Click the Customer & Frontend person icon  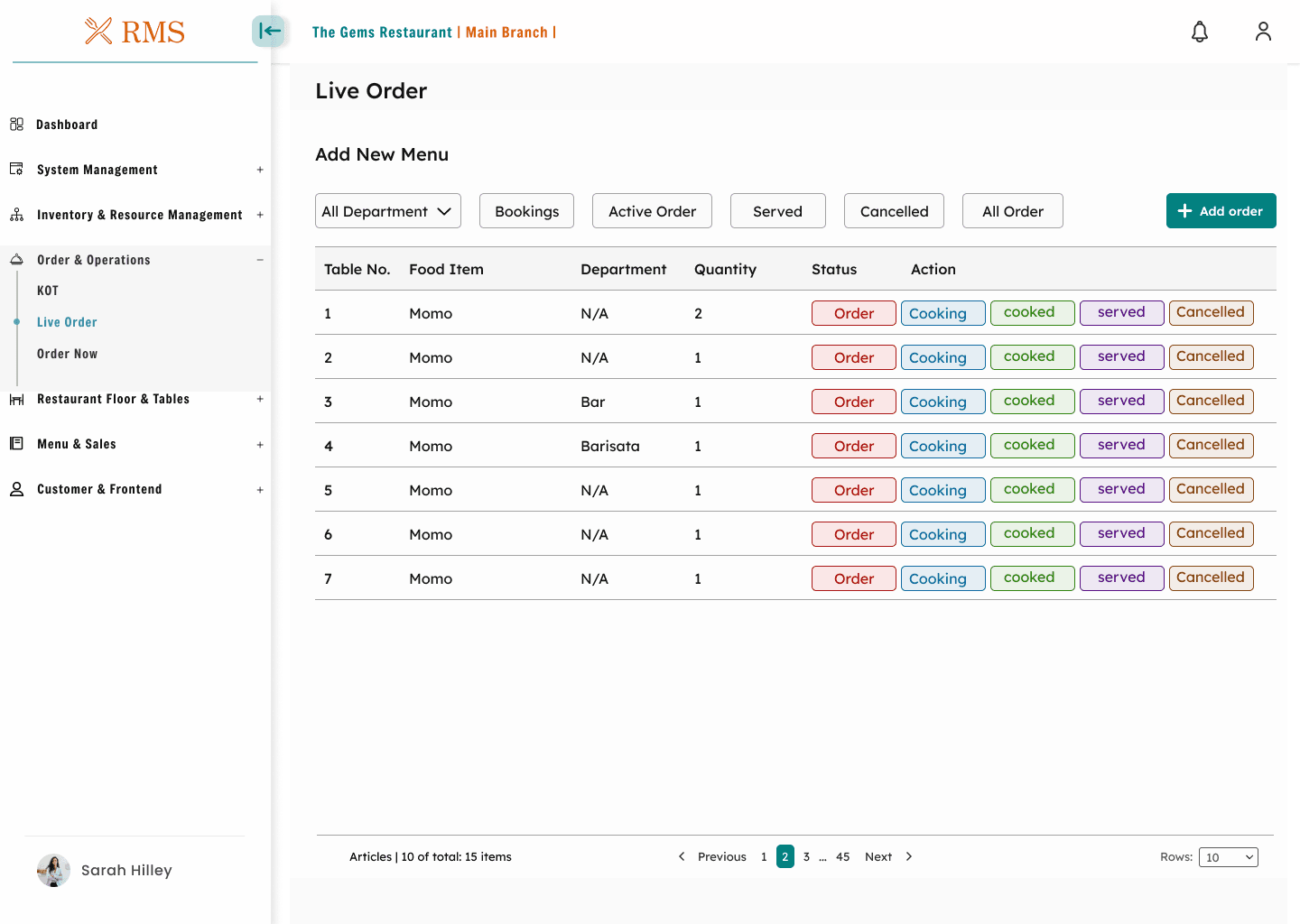(16, 489)
